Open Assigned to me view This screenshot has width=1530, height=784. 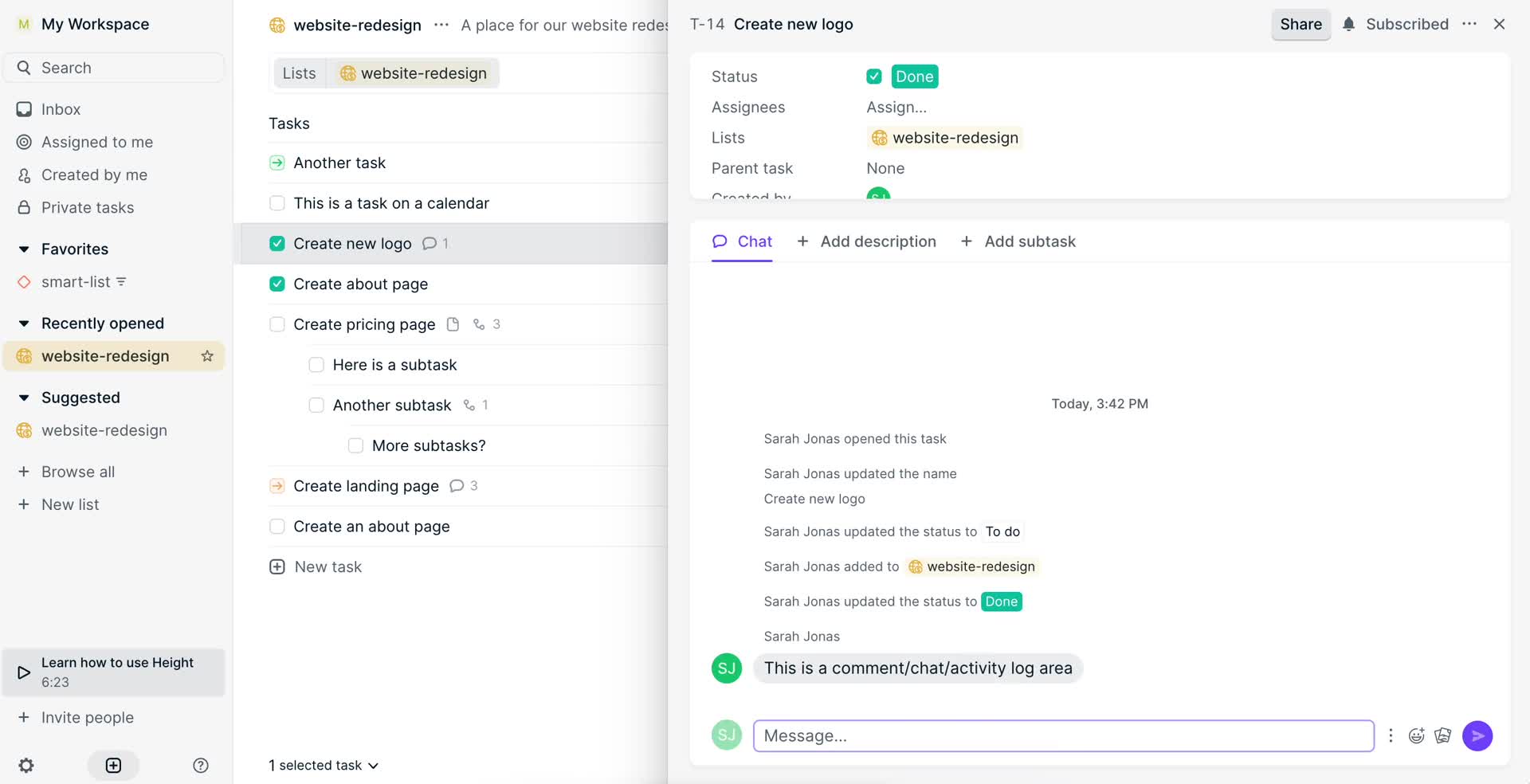(x=96, y=142)
